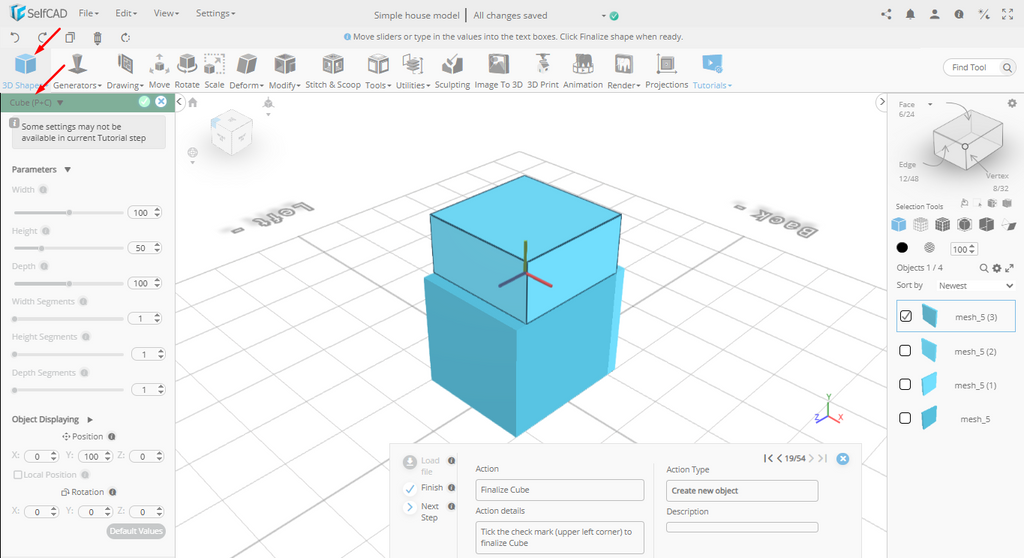Open the Edit menu
This screenshot has height=558, width=1024.
coord(126,13)
